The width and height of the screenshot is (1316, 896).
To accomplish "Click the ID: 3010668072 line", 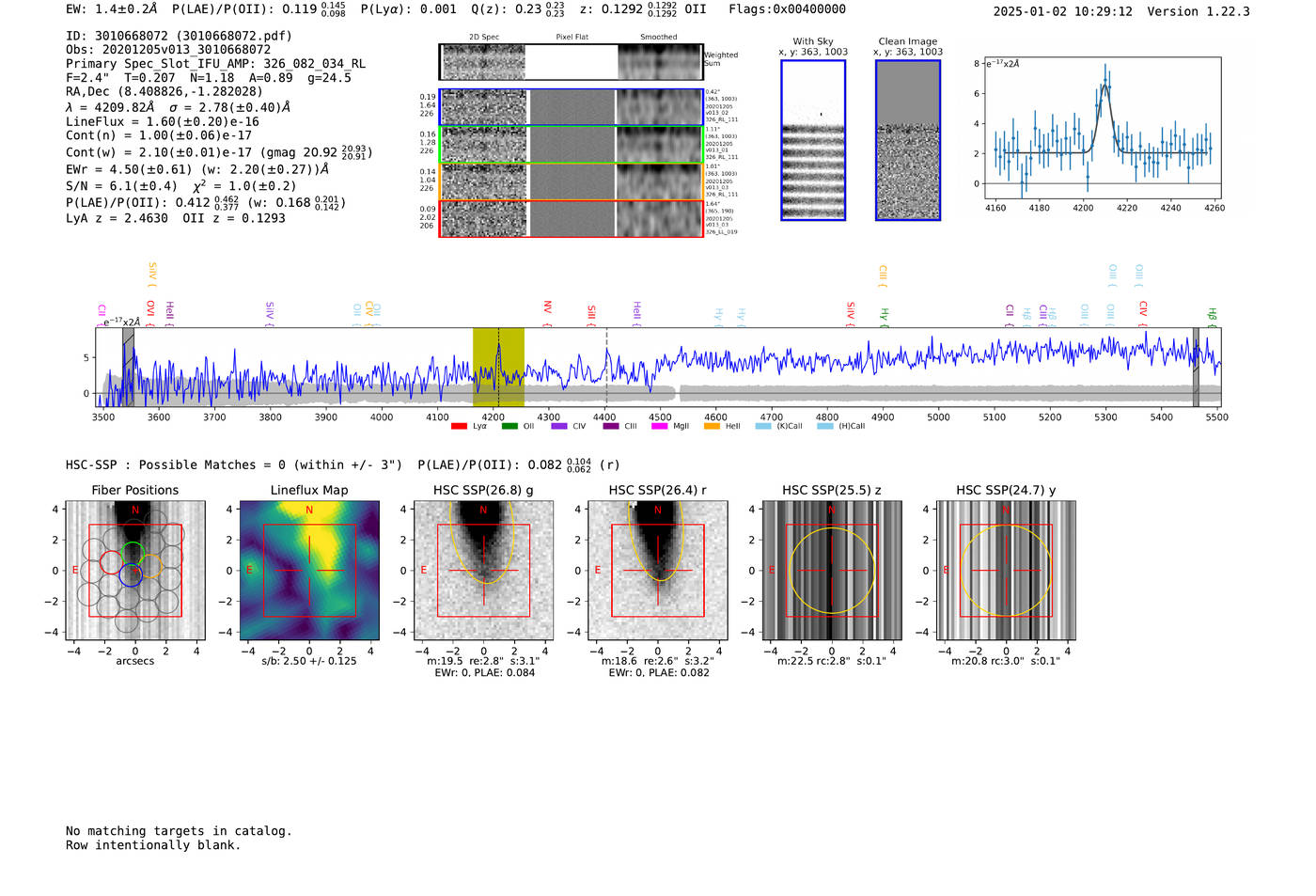I will (x=179, y=36).
